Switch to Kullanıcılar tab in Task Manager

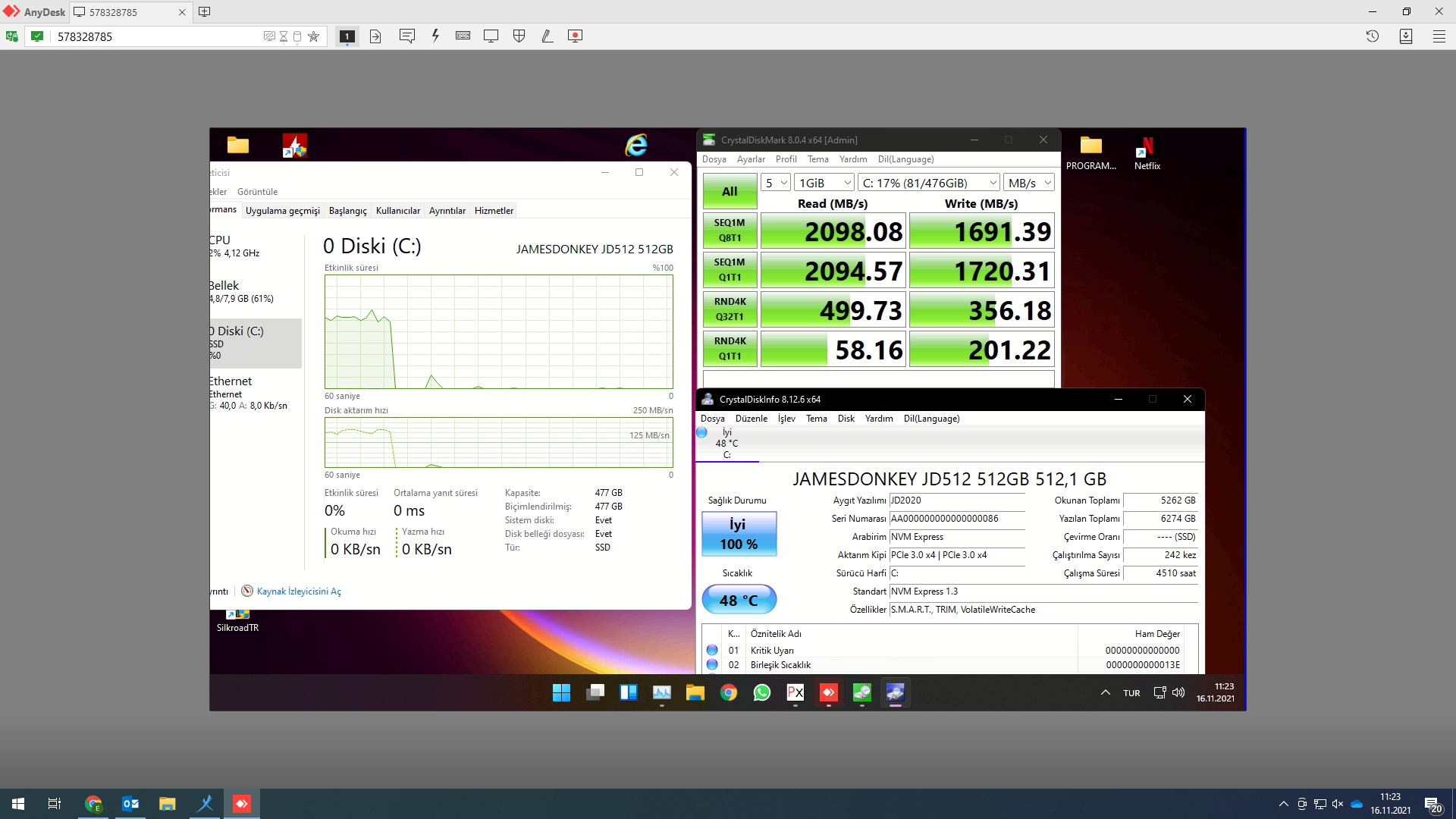point(397,211)
